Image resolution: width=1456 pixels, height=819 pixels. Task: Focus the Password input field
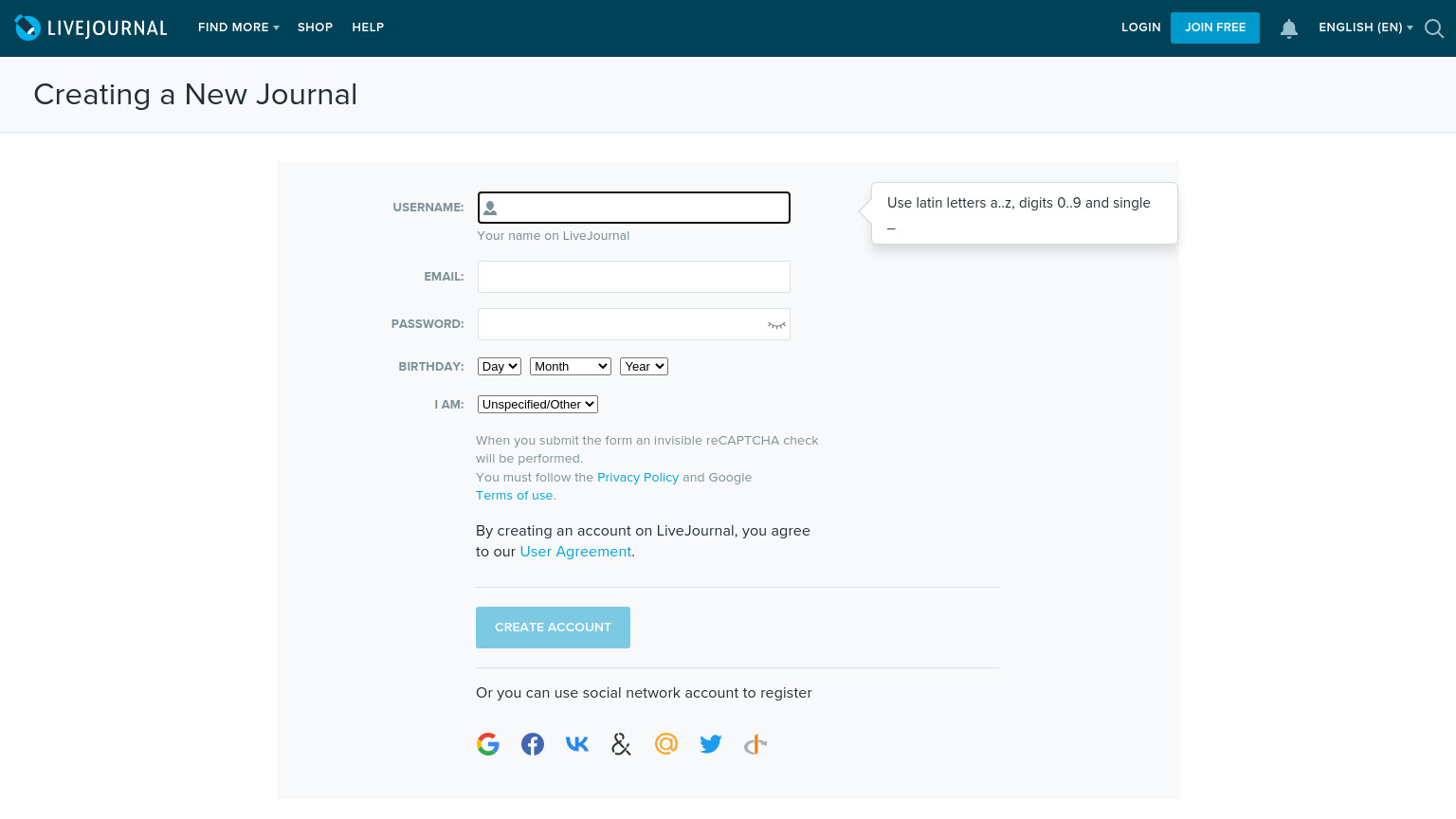[634, 324]
